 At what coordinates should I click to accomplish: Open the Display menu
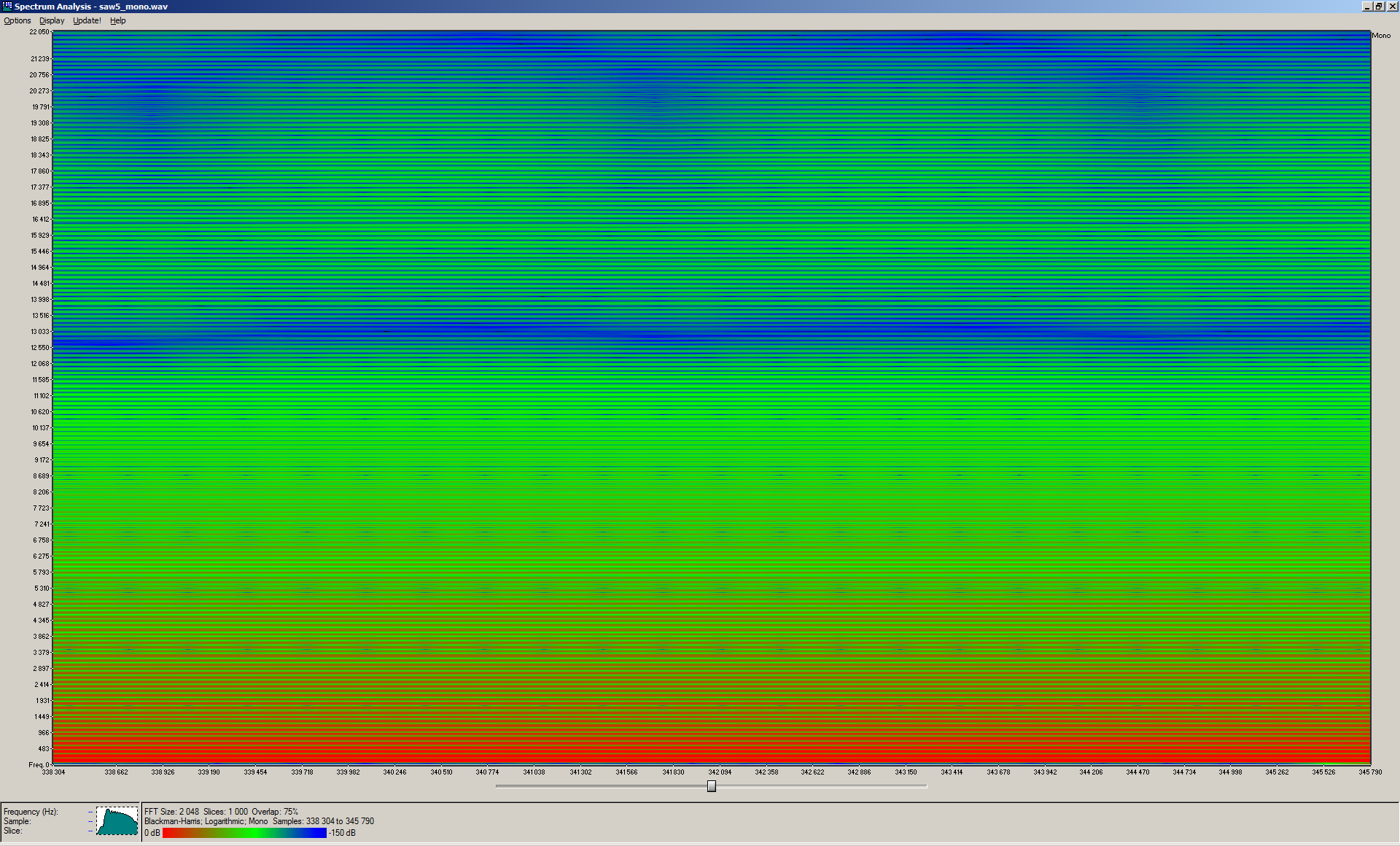click(52, 20)
